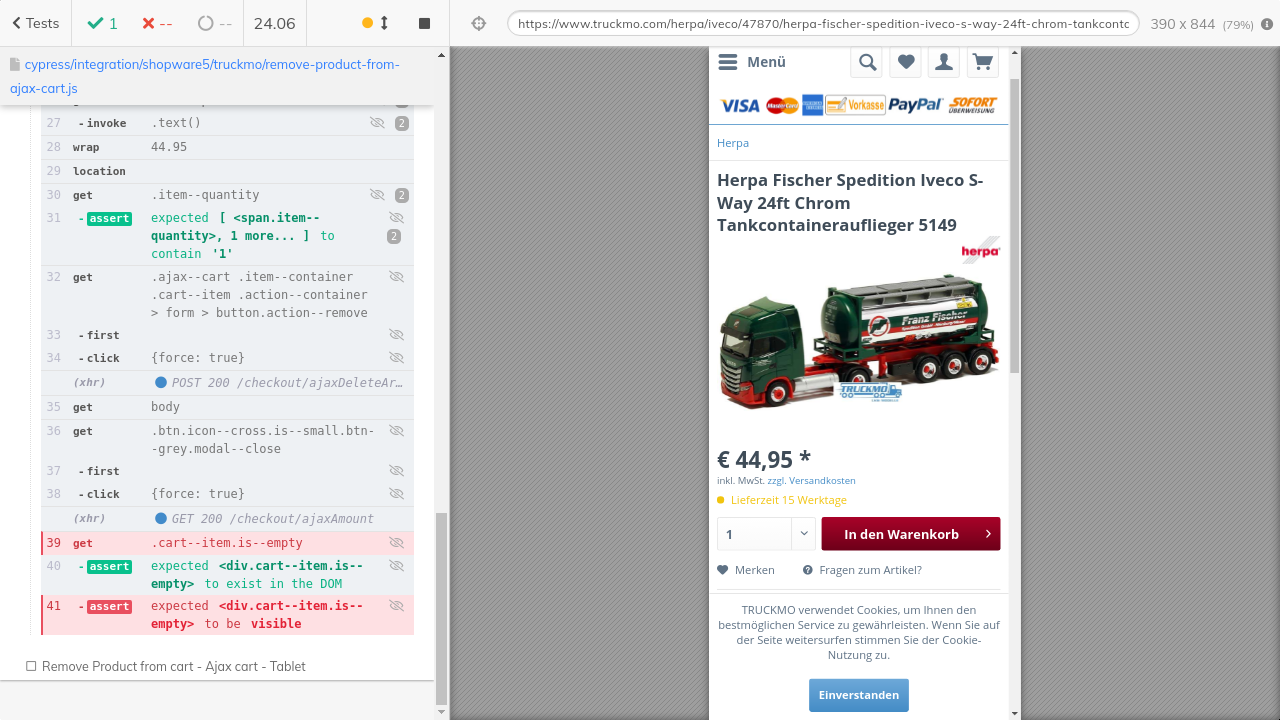Open the selector playground crosshair
The height and width of the screenshot is (720, 1280).
point(478,23)
